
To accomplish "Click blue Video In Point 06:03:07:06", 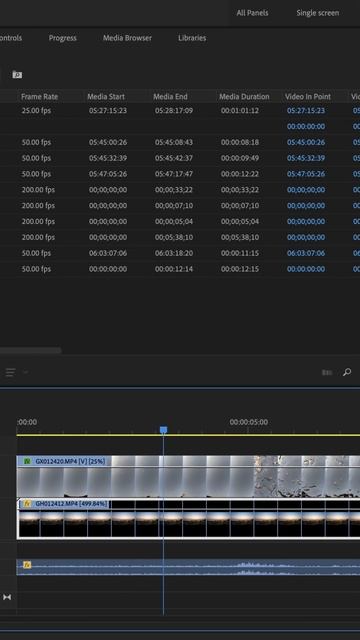I will (x=306, y=253).
